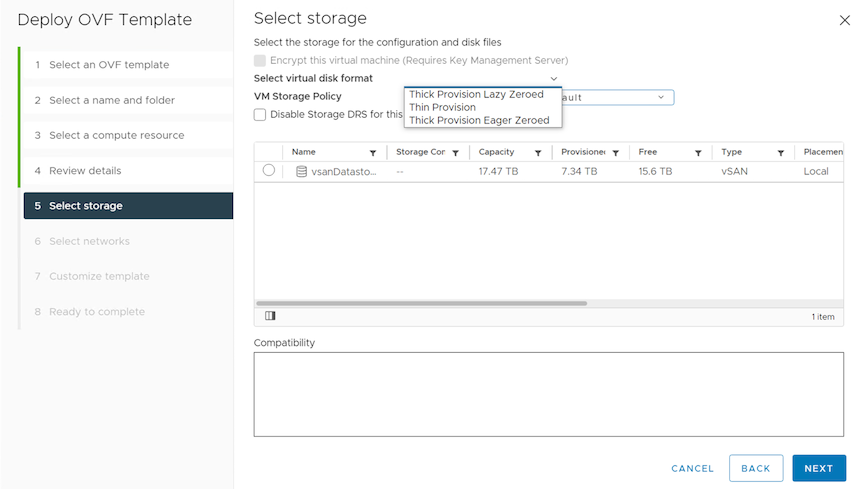Go to step 4 Review details
This screenshot has height=489, width=864.
(x=128, y=171)
